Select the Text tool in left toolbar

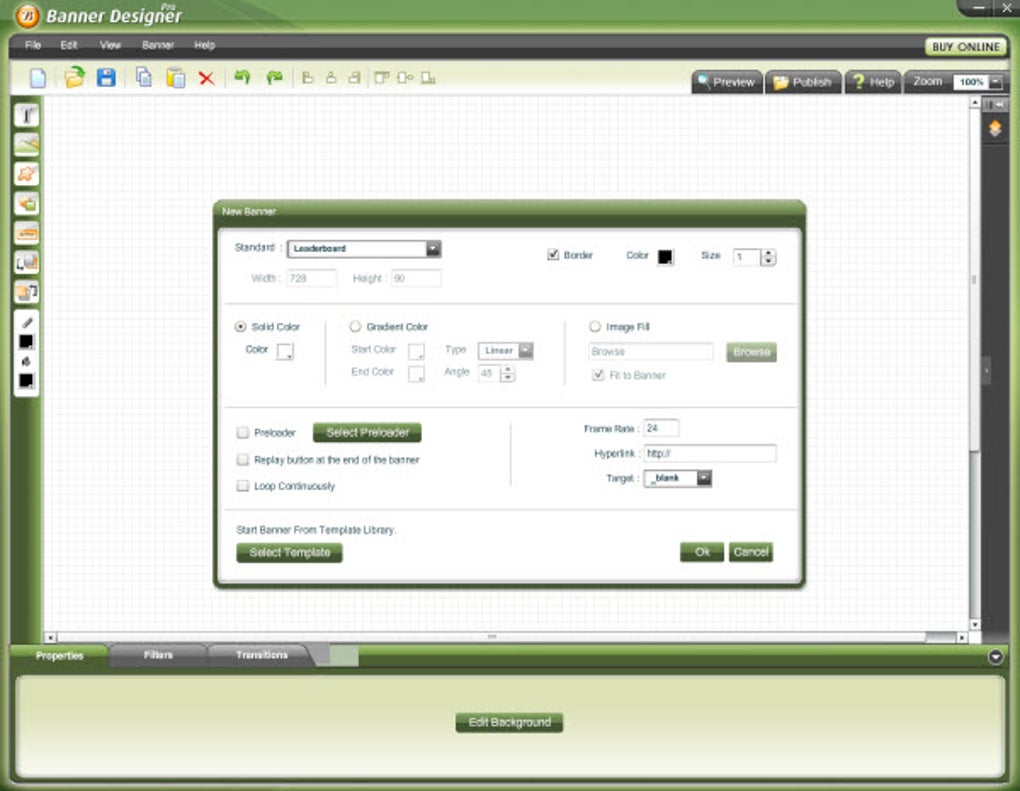pos(27,115)
